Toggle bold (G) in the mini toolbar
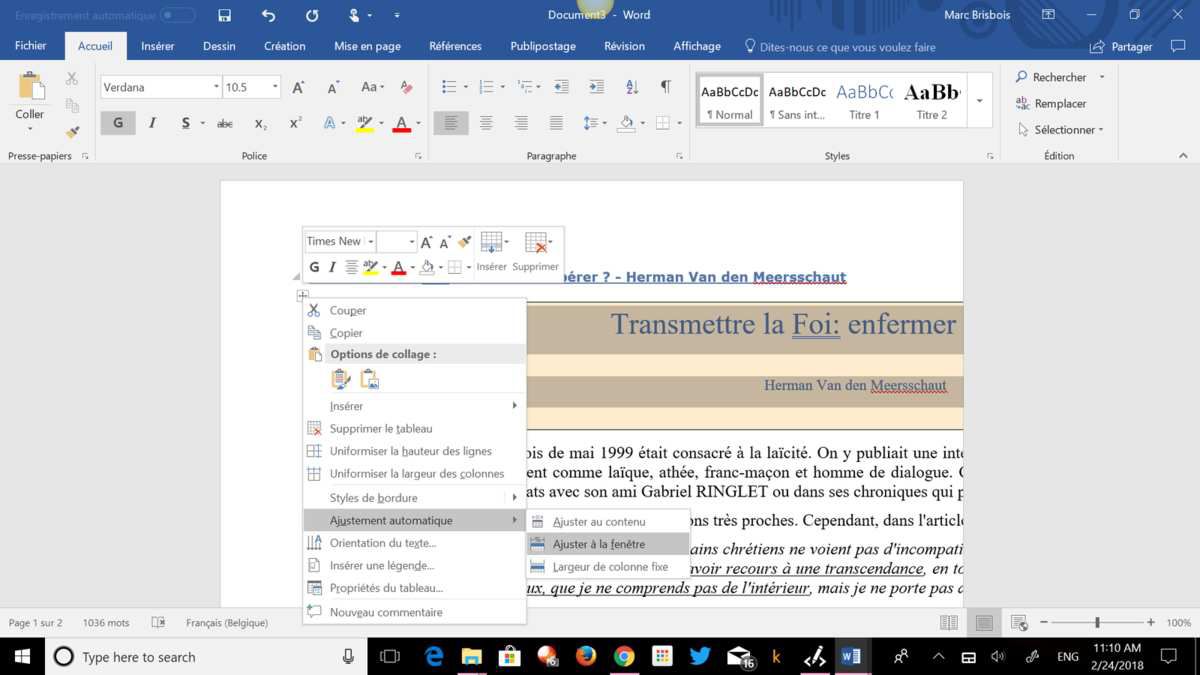Viewport: 1200px width, 675px height. [x=314, y=267]
